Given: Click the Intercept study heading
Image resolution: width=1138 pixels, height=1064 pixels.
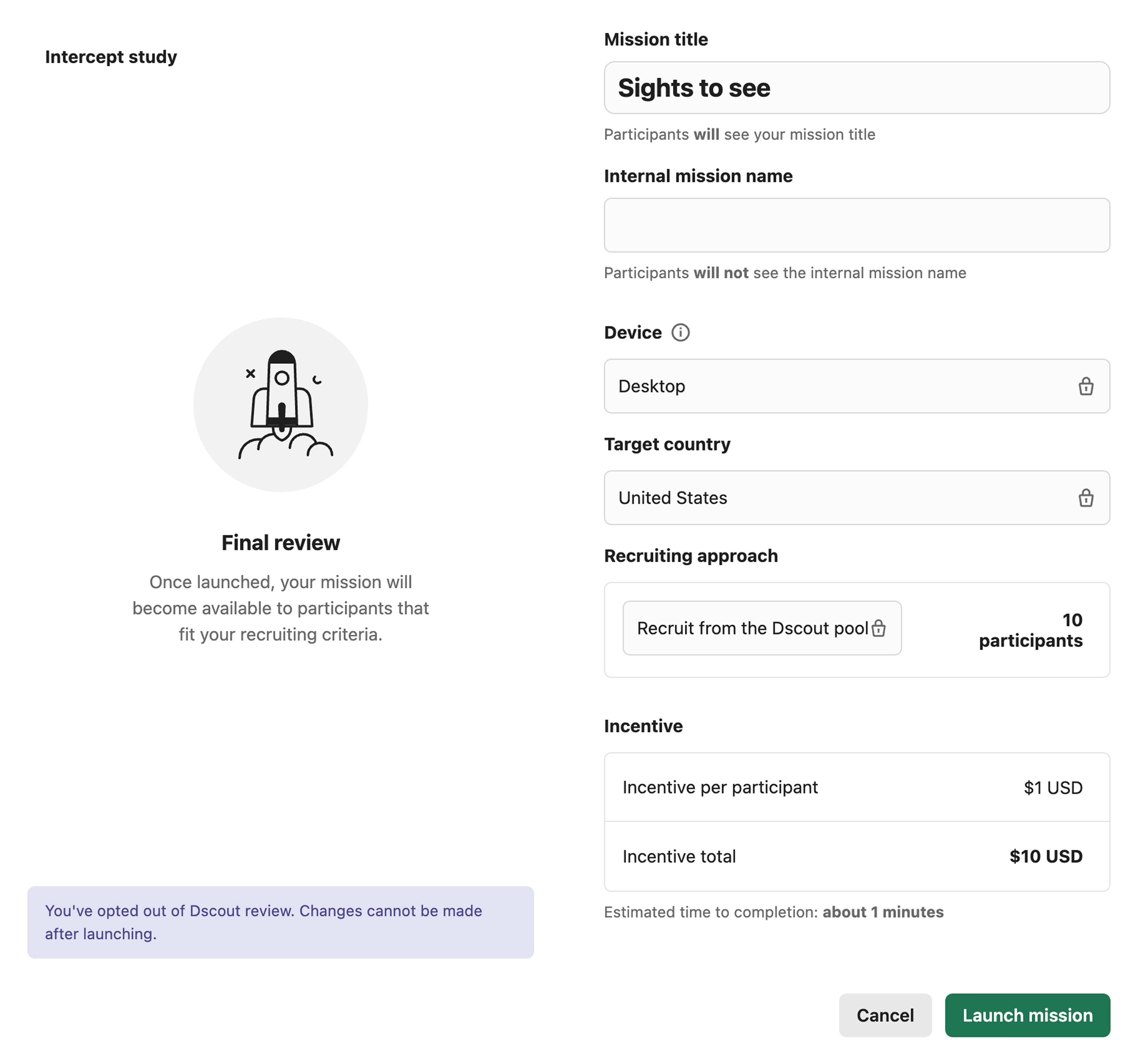Looking at the screenshot, I should 111,57.
